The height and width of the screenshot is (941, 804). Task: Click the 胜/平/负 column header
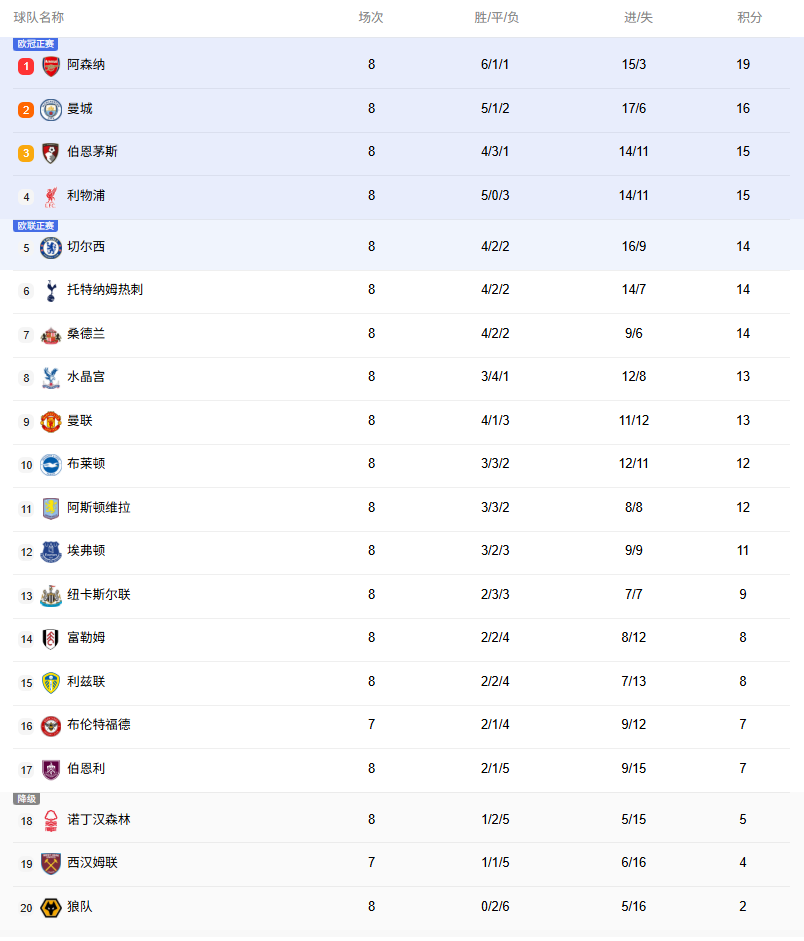tap(496, 18)
